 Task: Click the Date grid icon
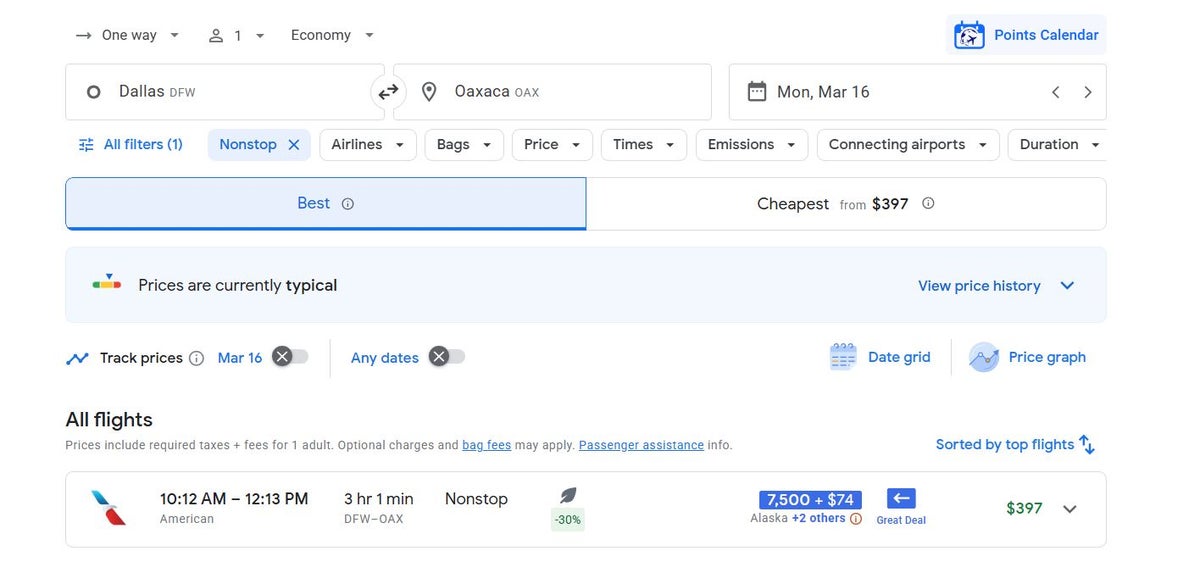point(843,357)
